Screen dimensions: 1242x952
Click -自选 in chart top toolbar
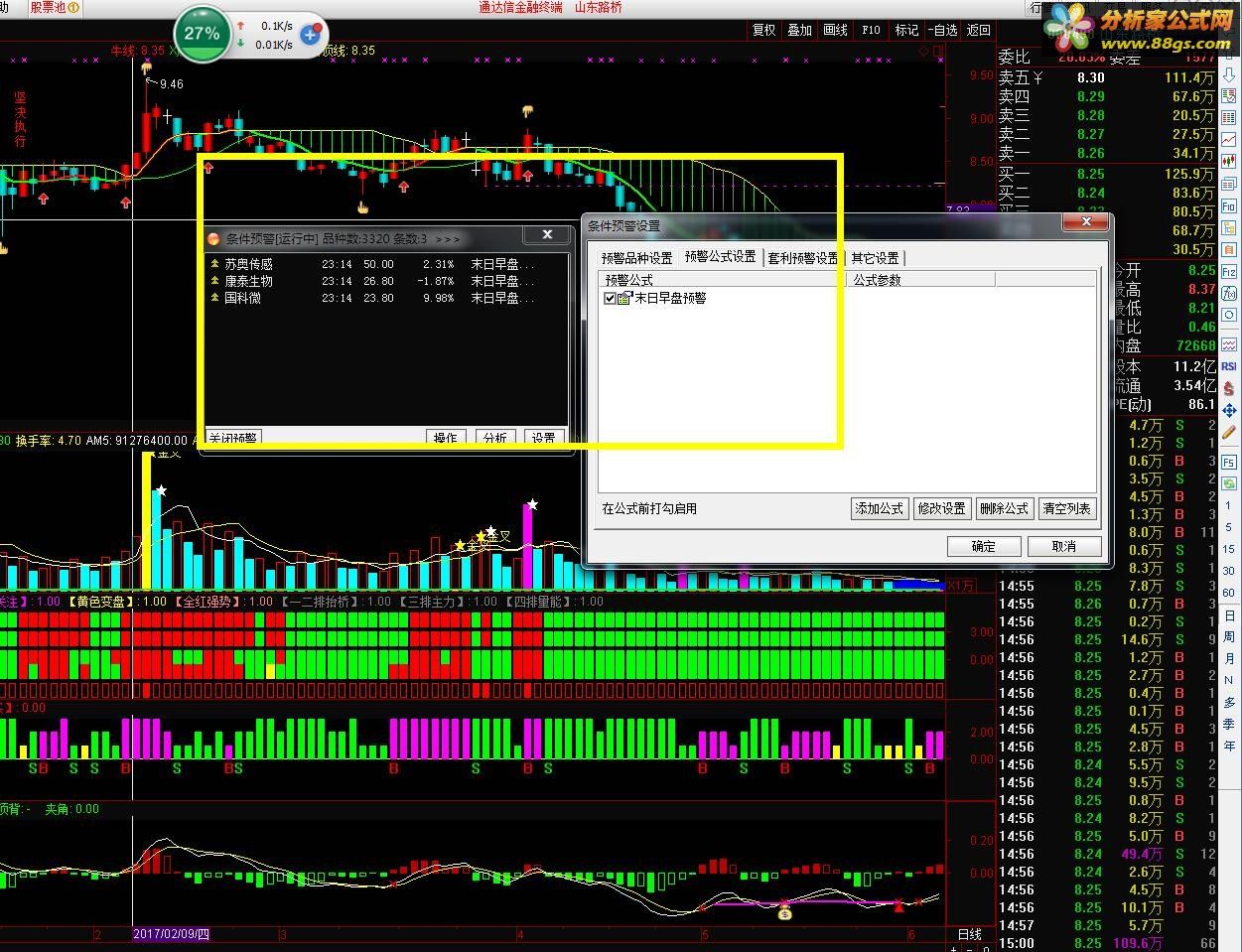943,30
